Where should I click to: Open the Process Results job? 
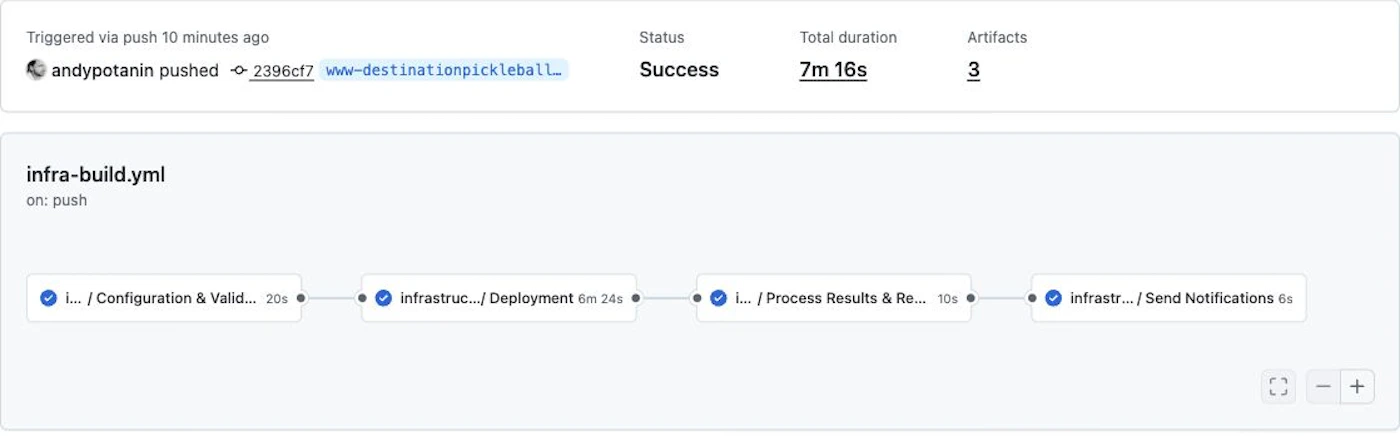pyautogui.click(x=834, y=298)
